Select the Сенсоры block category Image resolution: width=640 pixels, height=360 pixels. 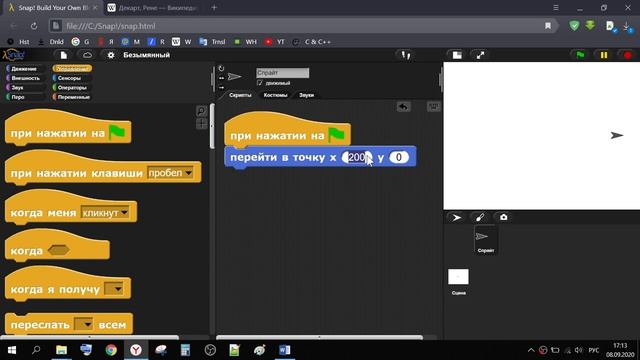tap(72, 78)
